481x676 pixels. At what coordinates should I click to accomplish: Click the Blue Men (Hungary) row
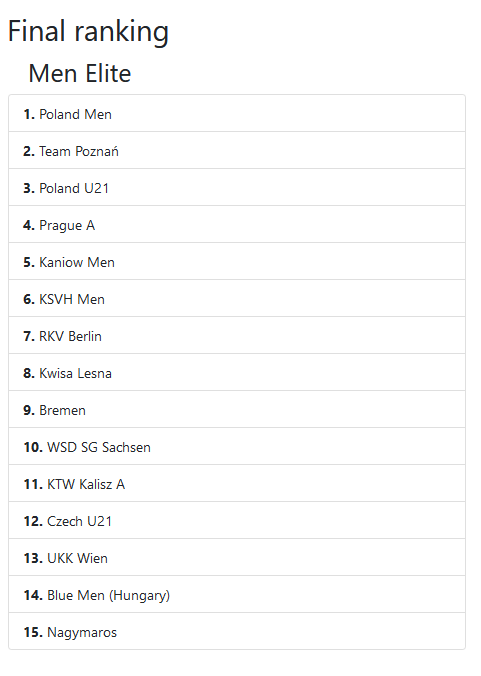[x=237, y=595]
